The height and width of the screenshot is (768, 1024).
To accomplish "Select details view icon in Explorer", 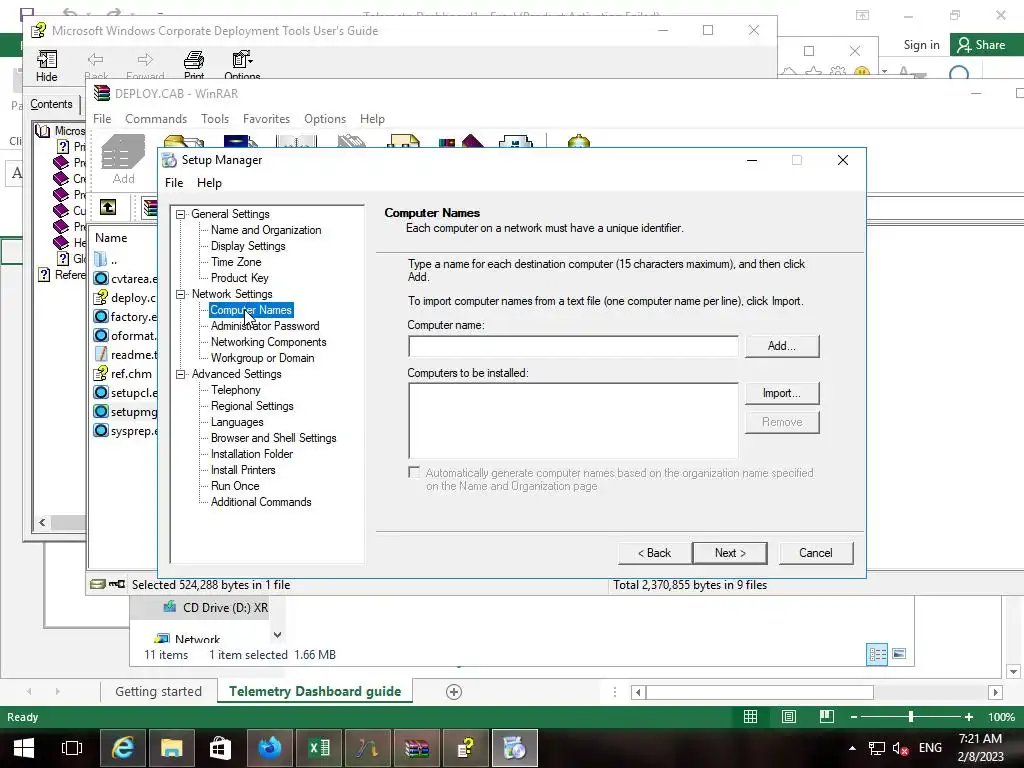I will coord(877,654).
